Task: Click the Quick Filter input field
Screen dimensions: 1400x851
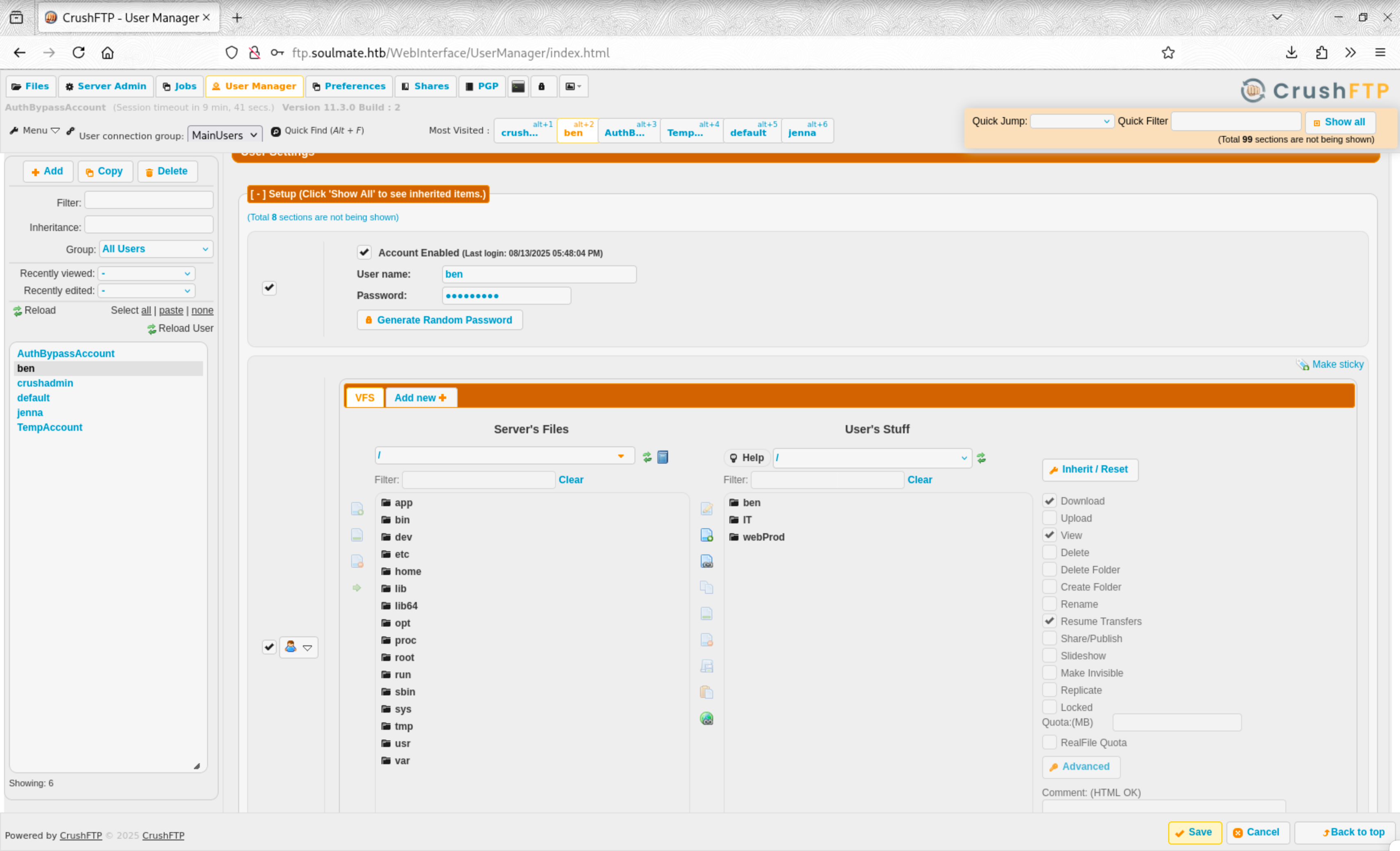Action: (1236, 121)
